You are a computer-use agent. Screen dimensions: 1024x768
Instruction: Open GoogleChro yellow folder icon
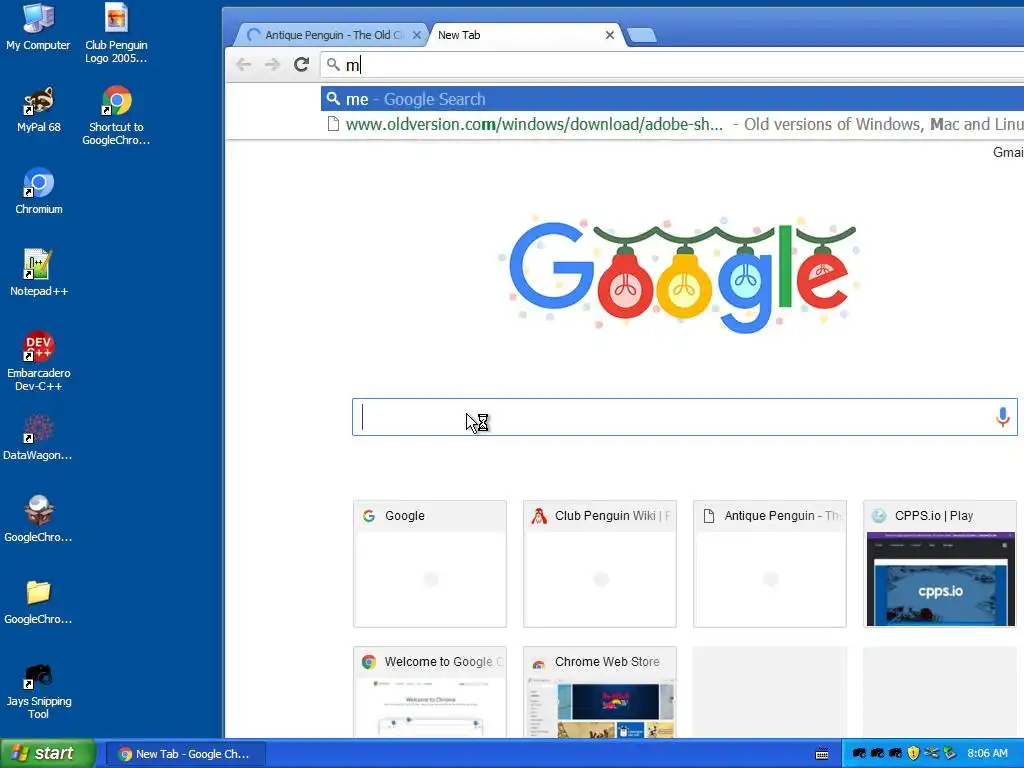(39, 601)
